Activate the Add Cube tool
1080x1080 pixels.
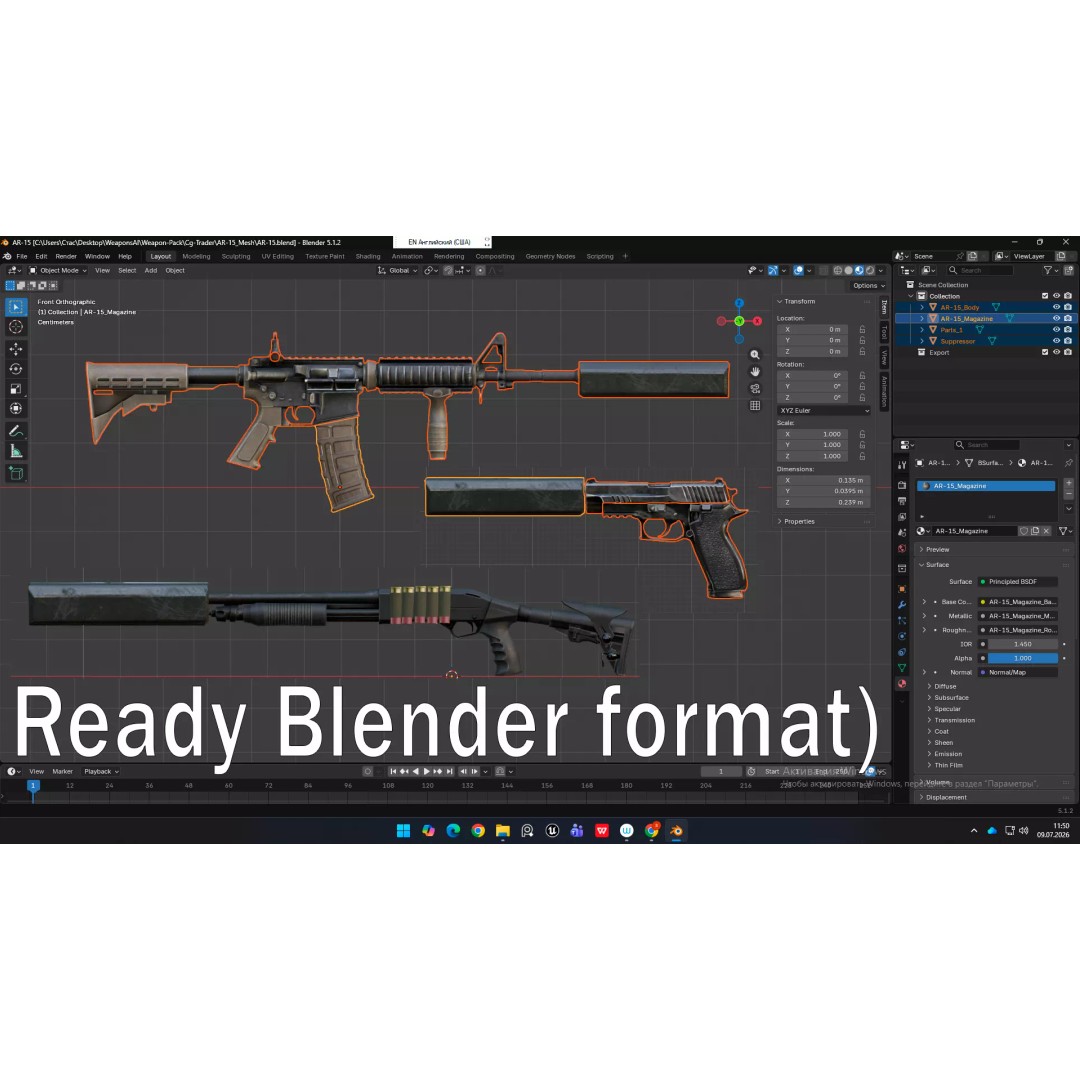(x=16, y=473)
